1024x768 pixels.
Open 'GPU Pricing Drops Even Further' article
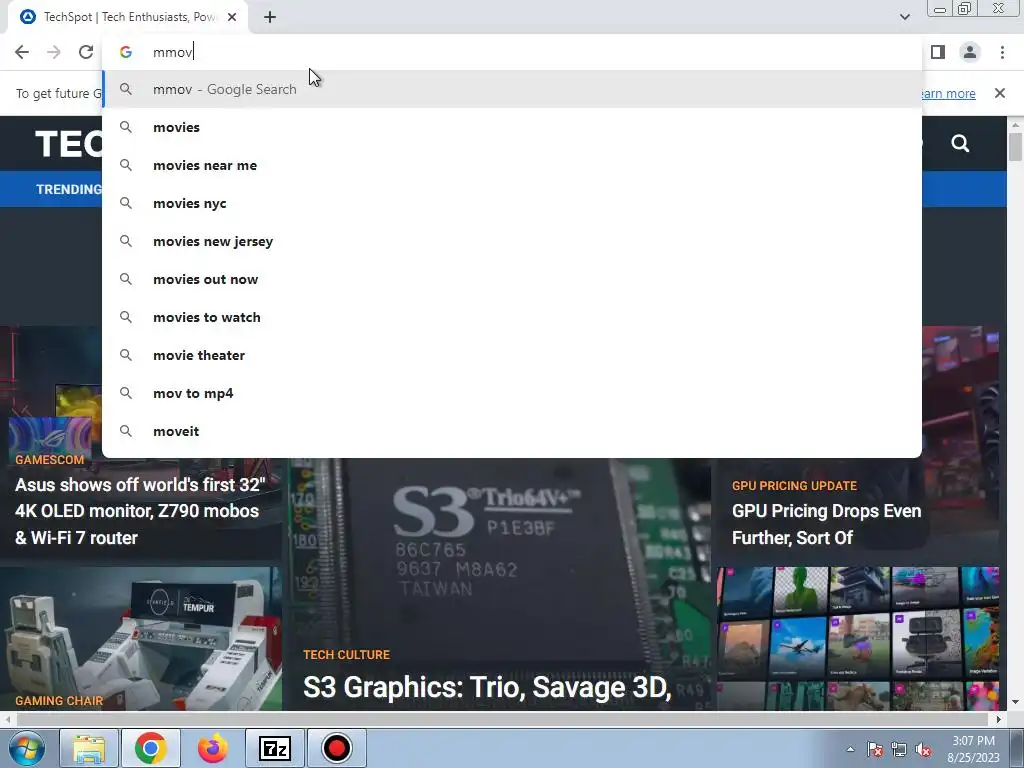tap(826, 524)
